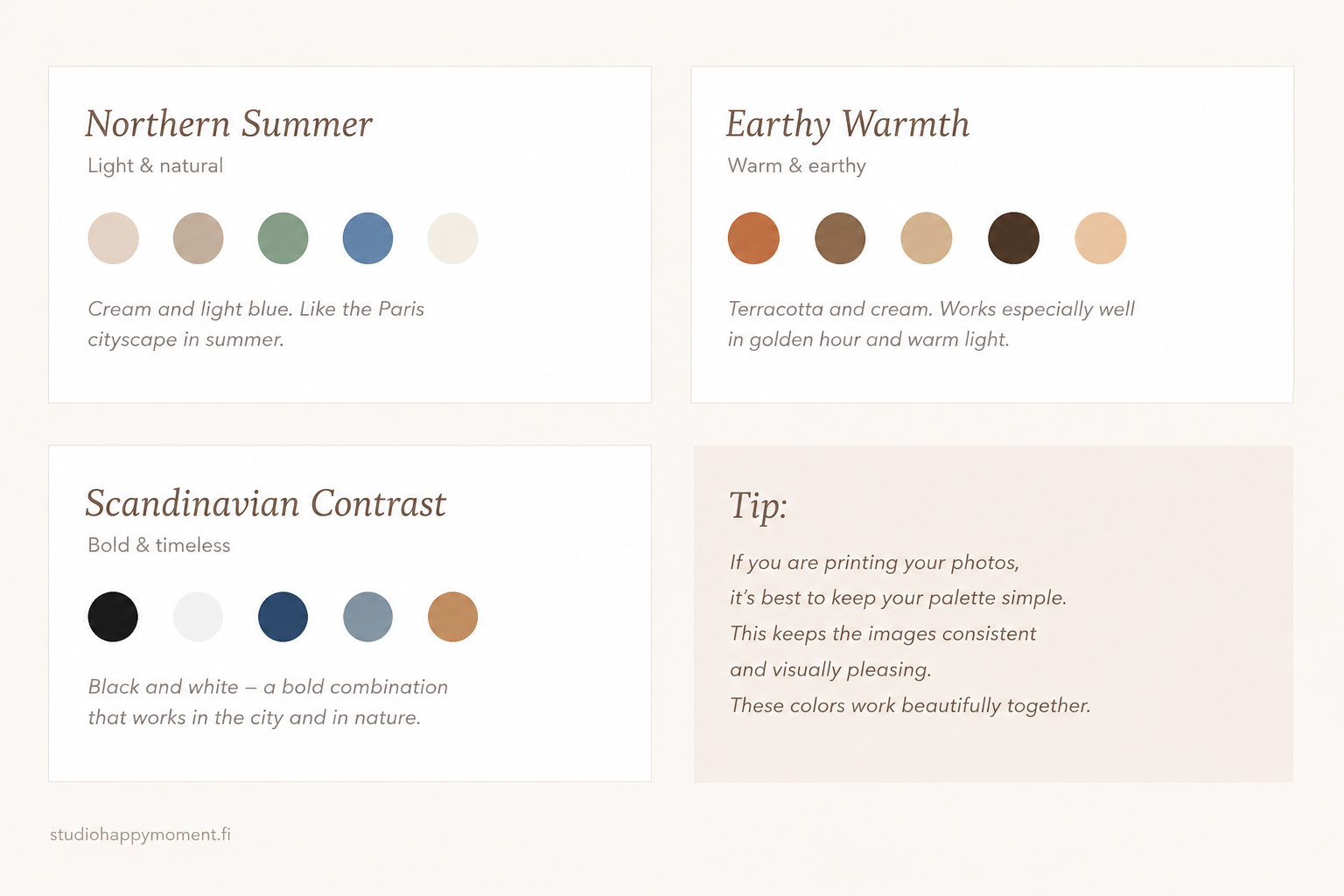This screenshot has width=1344, height=896.
Task: Open the studiohappymoment.fi link
Action: coord(140,835)
